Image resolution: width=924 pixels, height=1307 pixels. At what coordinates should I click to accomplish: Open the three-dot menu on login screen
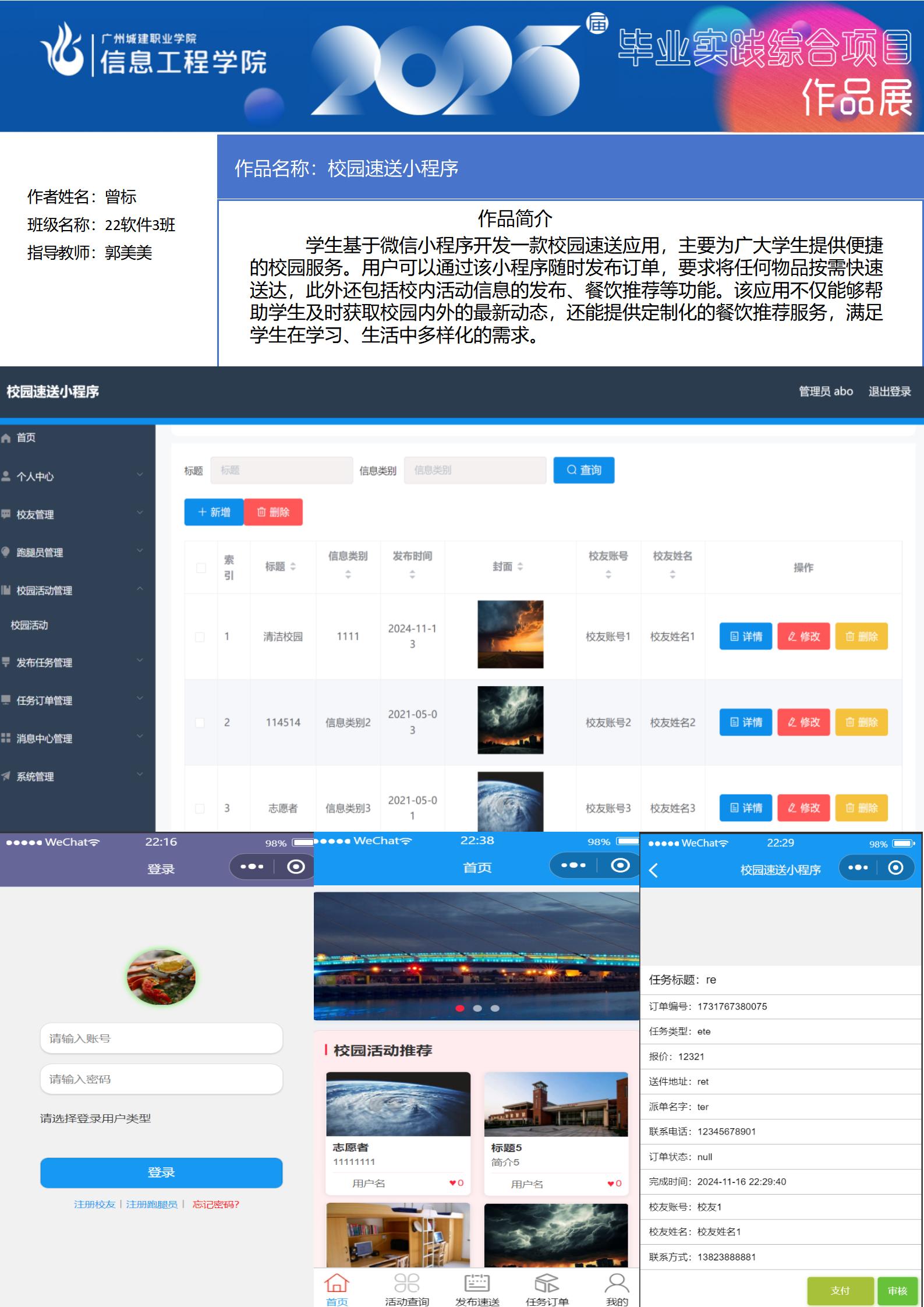pyautogui.click(x=252, y=867)
